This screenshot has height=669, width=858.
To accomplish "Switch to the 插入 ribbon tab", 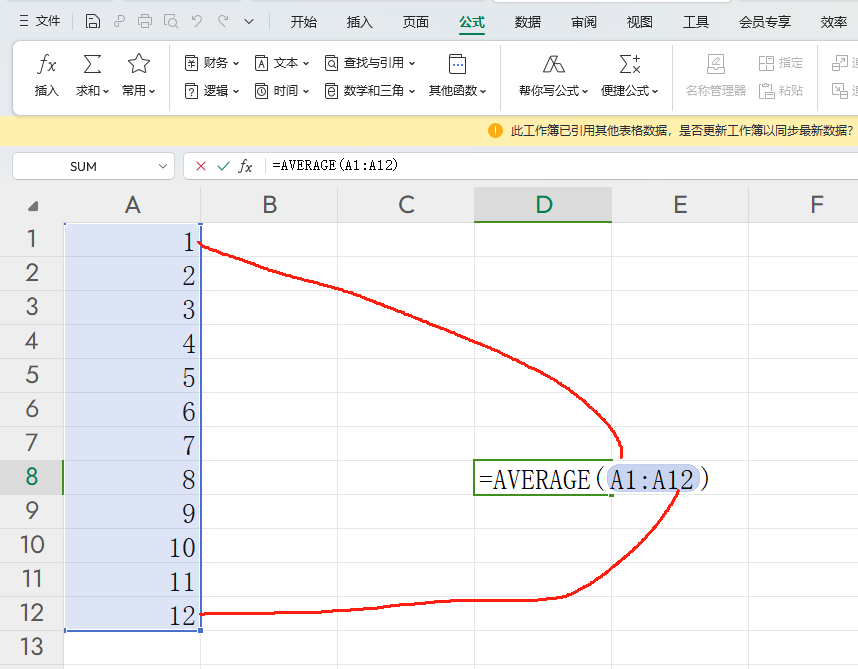I will point(360,22).
